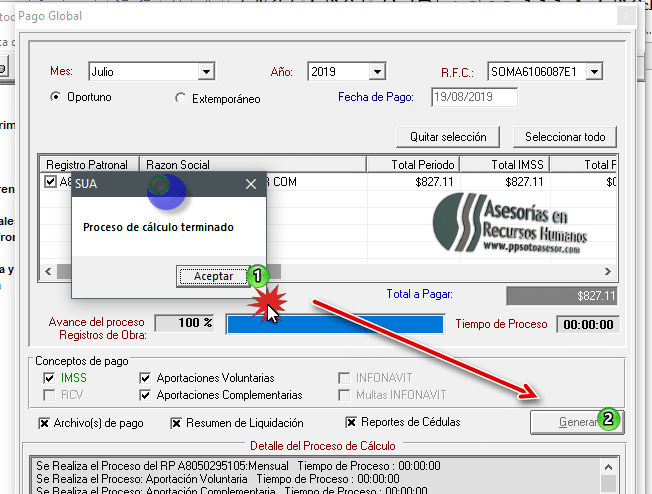Select the Extemporáneo radio button
Screen dimensions: 652x494
[x=180, y=98]
